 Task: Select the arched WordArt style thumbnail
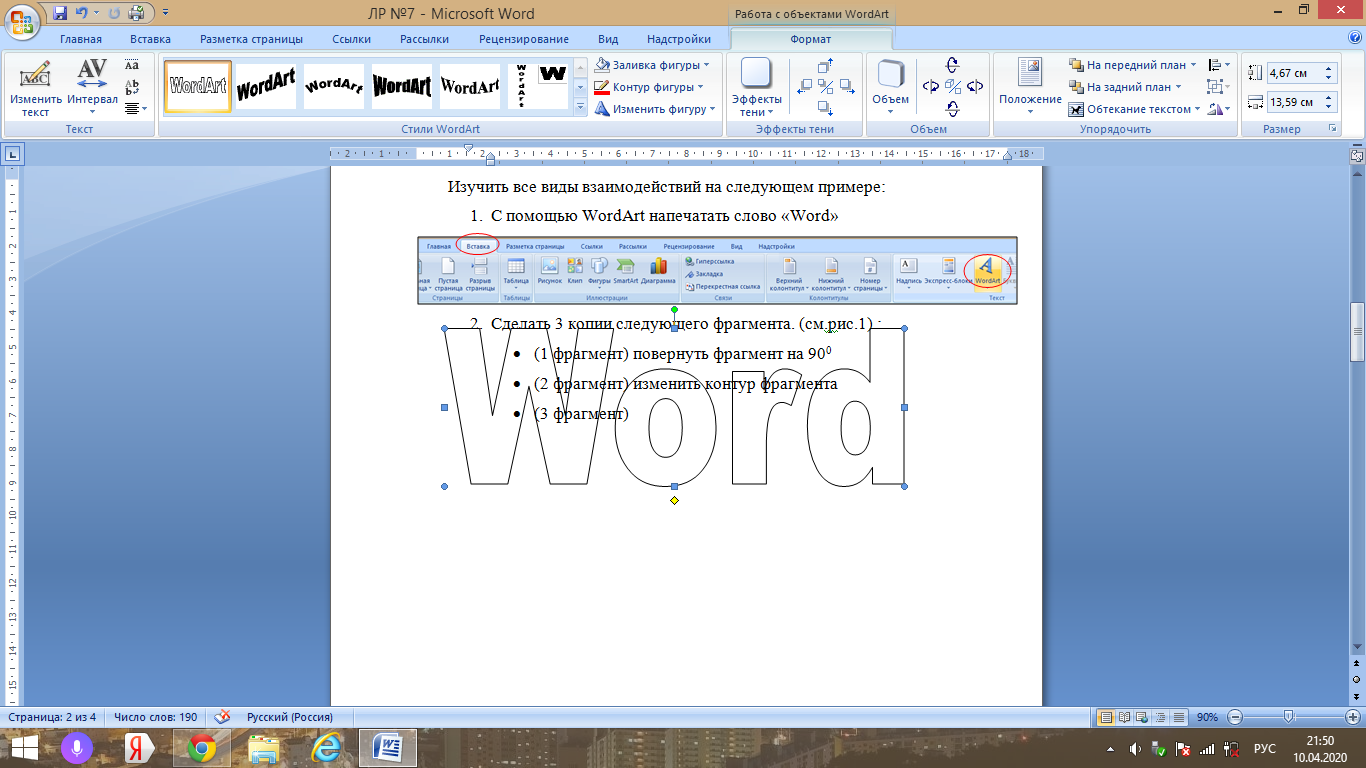coord(333,86)
